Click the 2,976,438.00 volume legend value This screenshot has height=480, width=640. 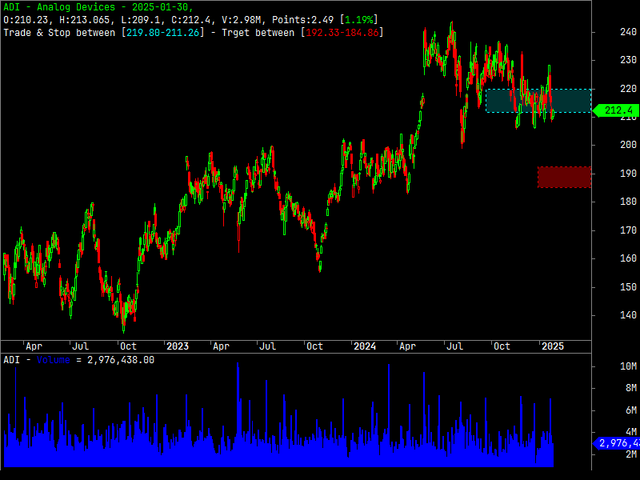coord(121,360)
